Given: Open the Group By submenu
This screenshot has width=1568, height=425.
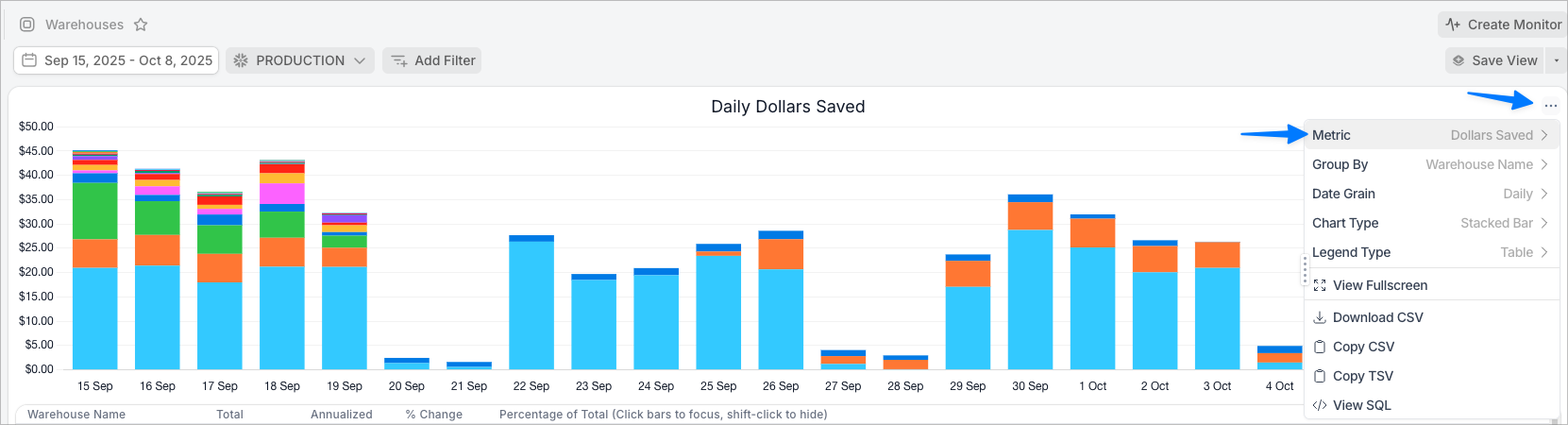Looking at the screenshot, I should 1431,164.
